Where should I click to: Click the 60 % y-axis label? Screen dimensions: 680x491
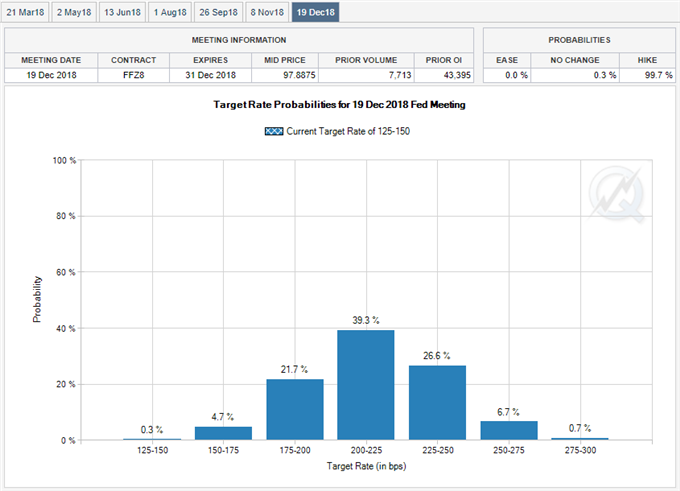tap(66, 272)
